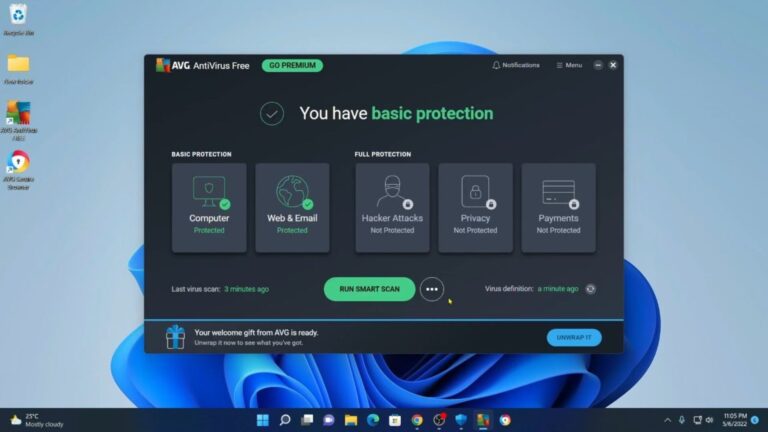Open Task View in taskbar
Screen dimensions: 768x432
307,420
